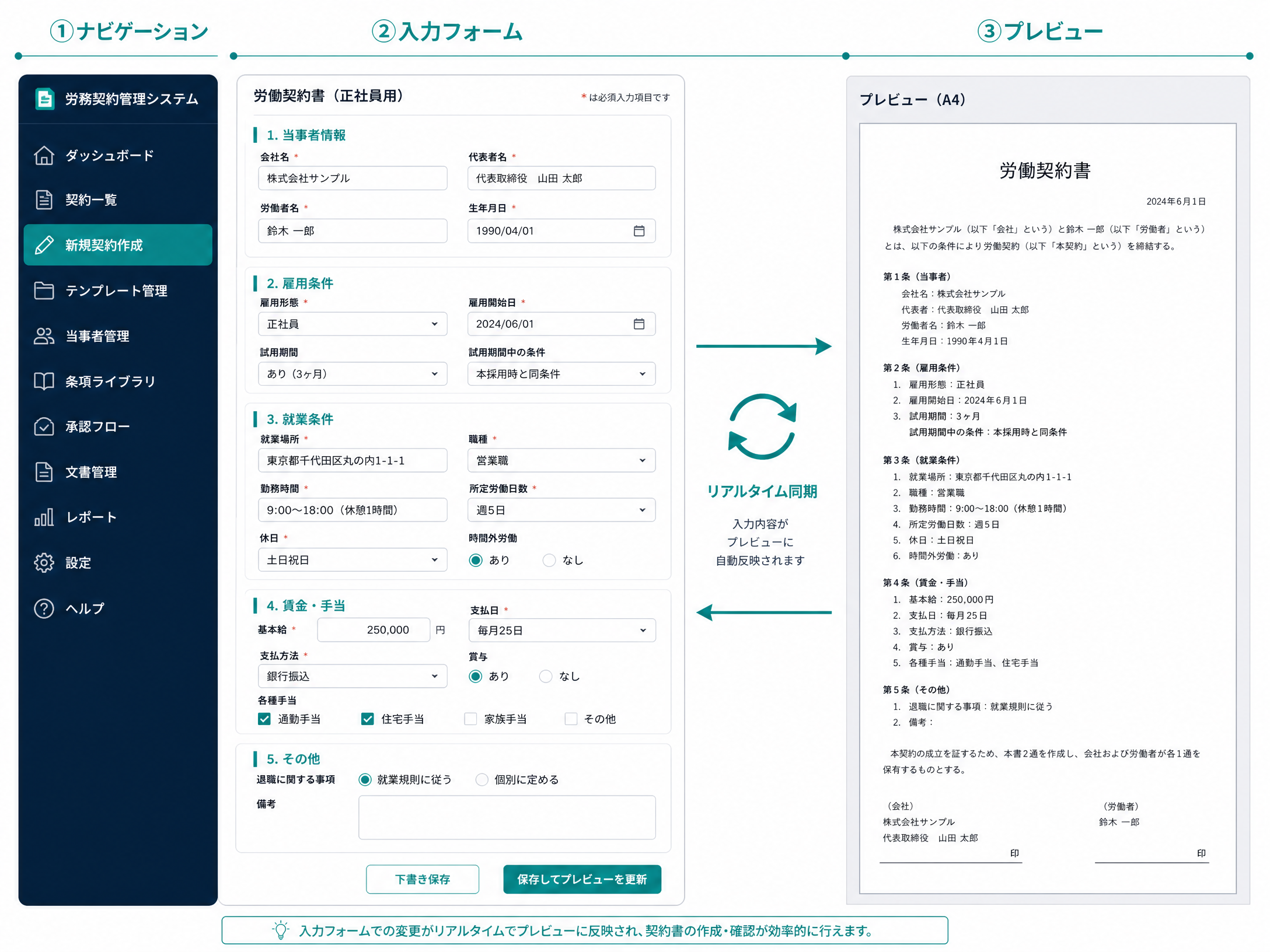Click the 条項ライブラリ book icon
The height and width of the screenshot is (952, 1270).
[x=44, y=381]
